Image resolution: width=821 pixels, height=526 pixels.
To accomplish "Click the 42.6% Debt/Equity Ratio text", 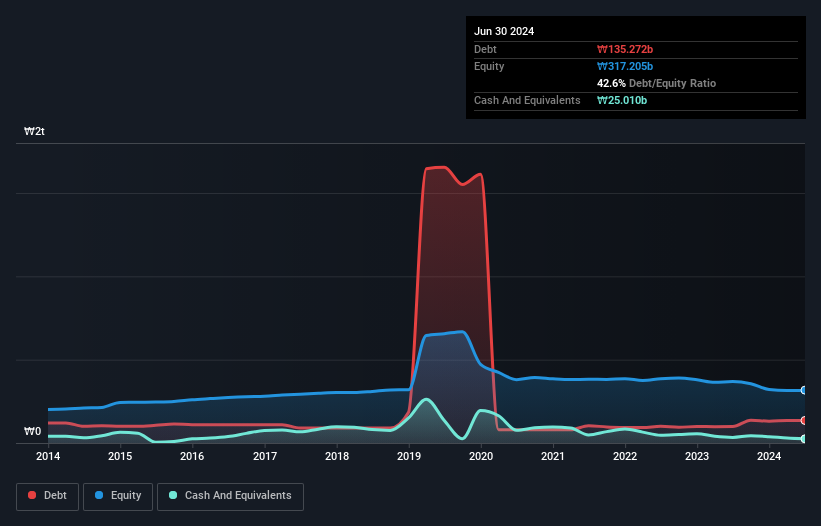I will point(656,83).
